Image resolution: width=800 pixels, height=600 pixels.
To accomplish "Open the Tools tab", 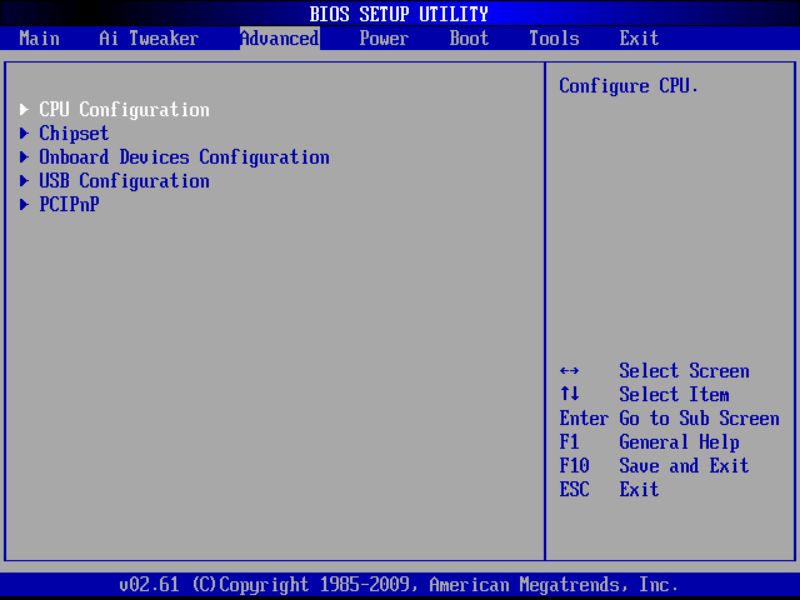I will pos(553,38).
